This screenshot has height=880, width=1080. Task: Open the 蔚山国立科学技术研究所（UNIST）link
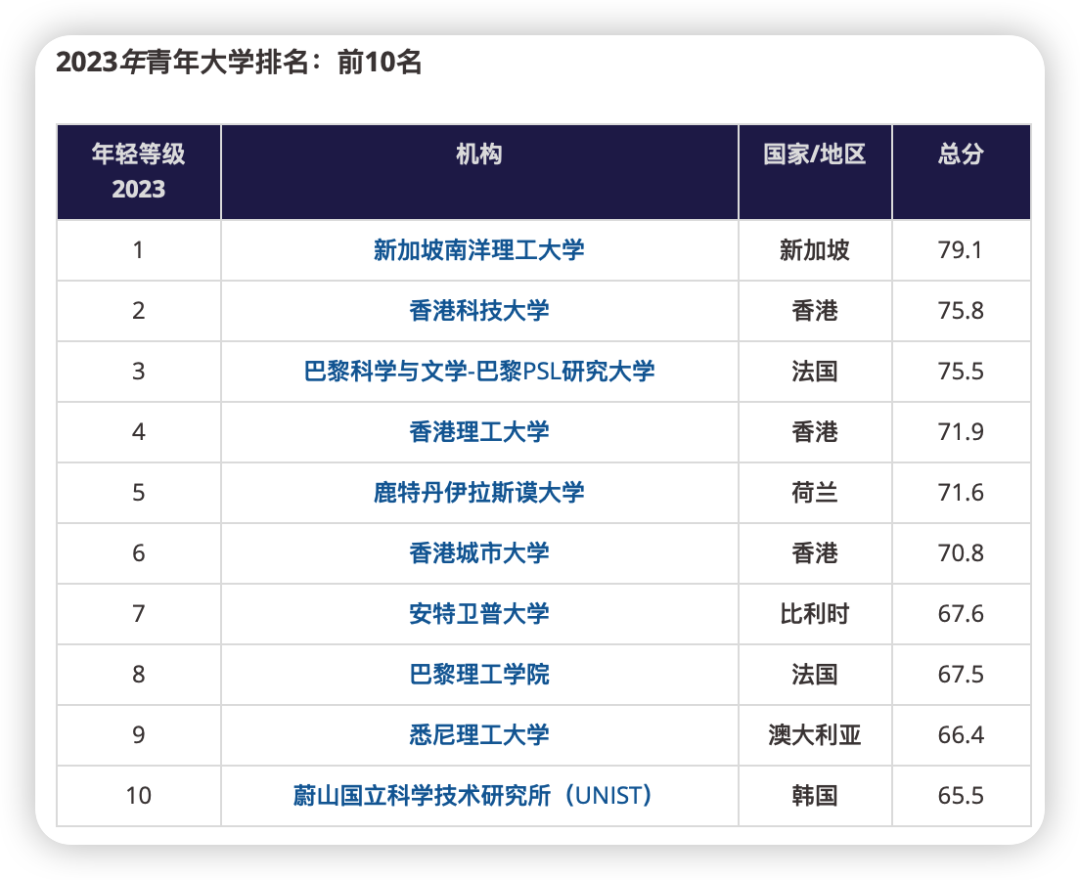click(479, 796)
